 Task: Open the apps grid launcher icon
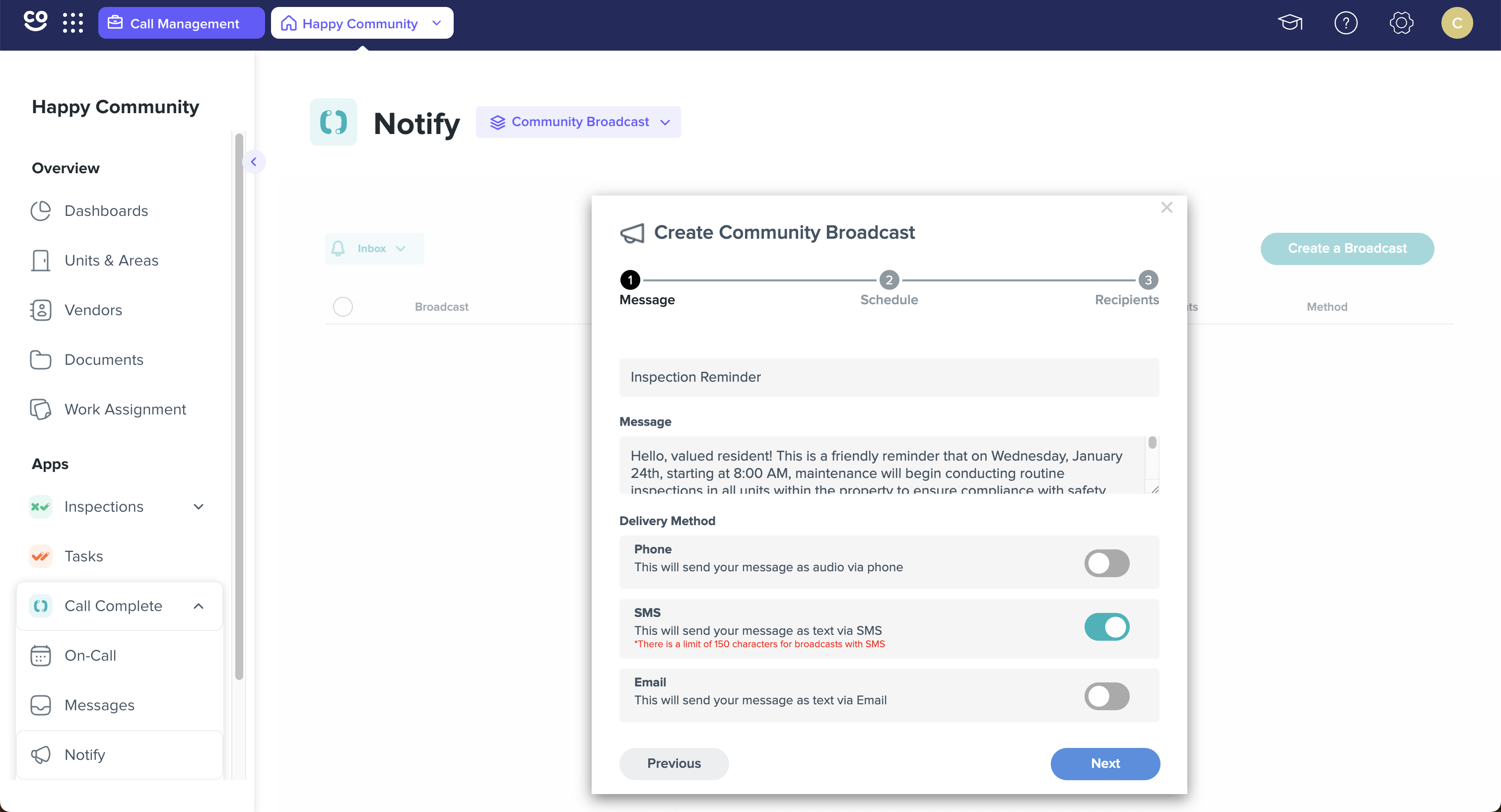point(73,23)
